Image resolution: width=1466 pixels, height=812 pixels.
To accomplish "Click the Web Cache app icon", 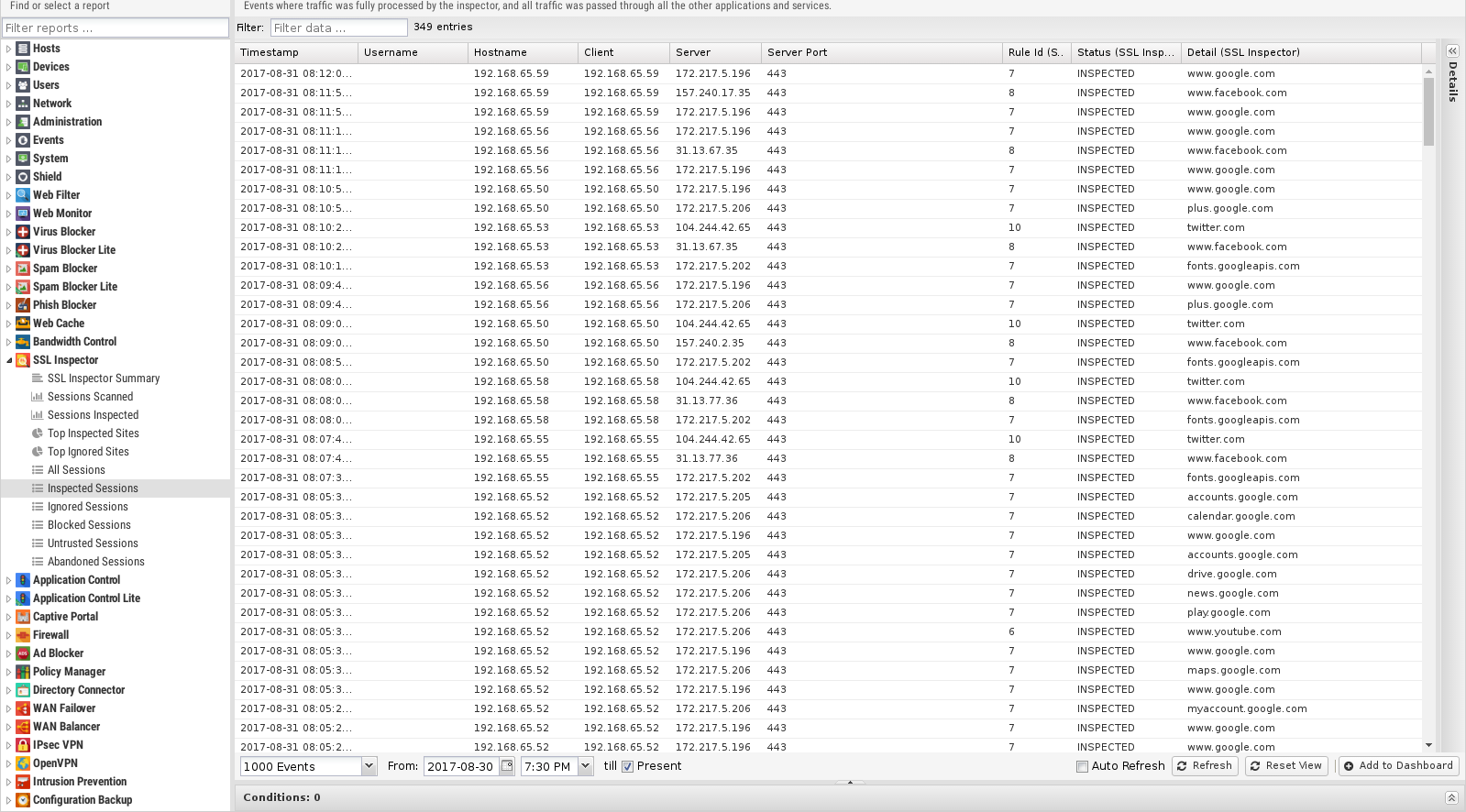I will click(23, 324).
